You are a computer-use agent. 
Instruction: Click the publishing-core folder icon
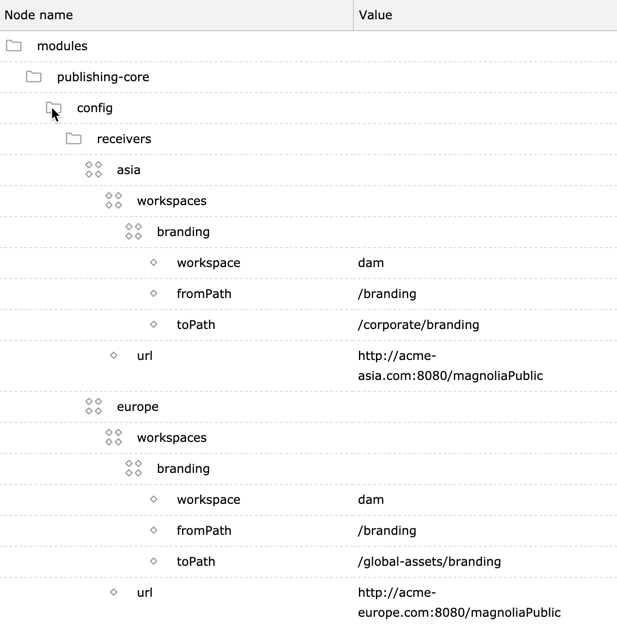(x=34, y=77)
